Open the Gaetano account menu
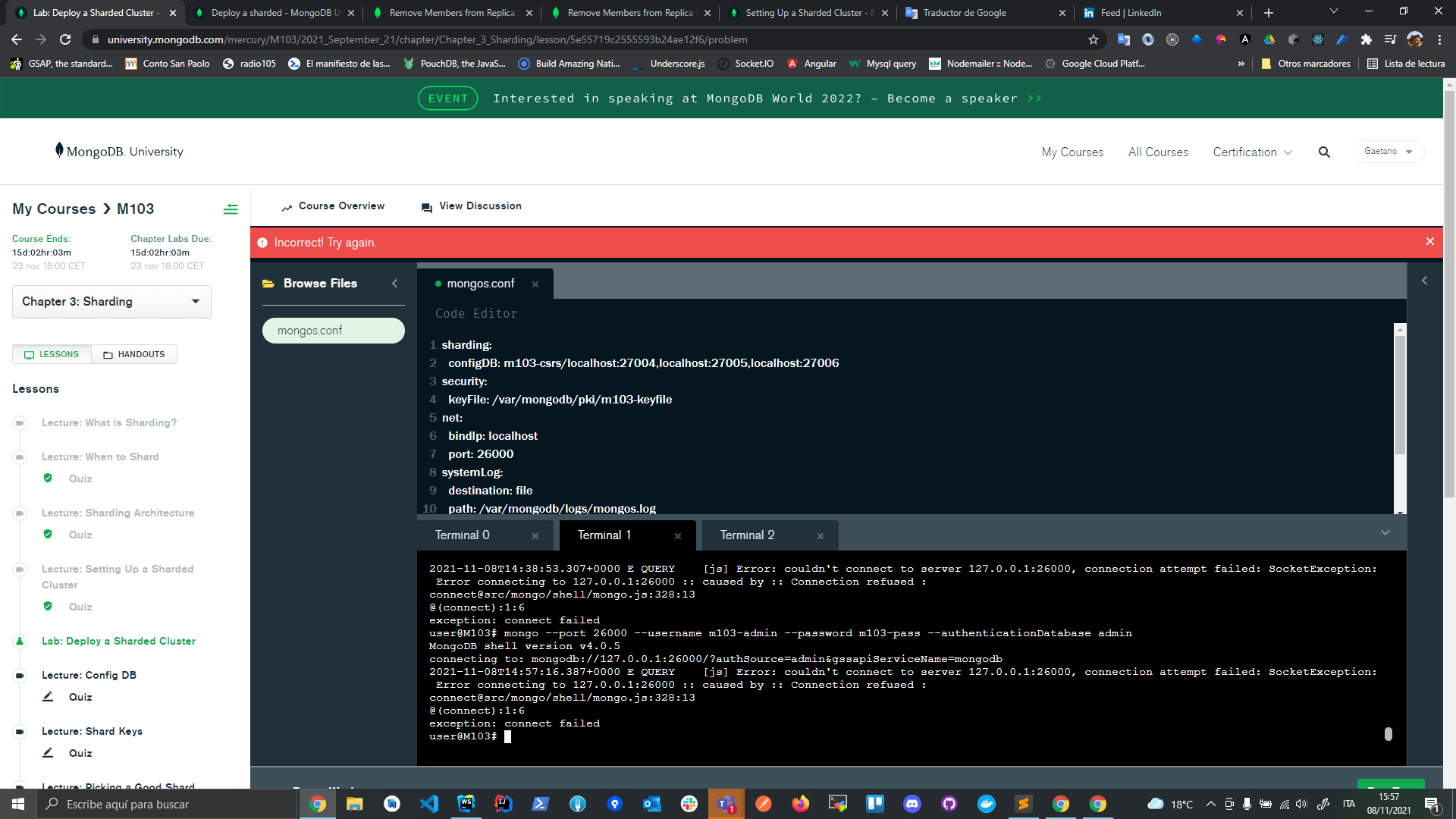This screenshot has width=1456, height=819. [x=1388, y=151]
